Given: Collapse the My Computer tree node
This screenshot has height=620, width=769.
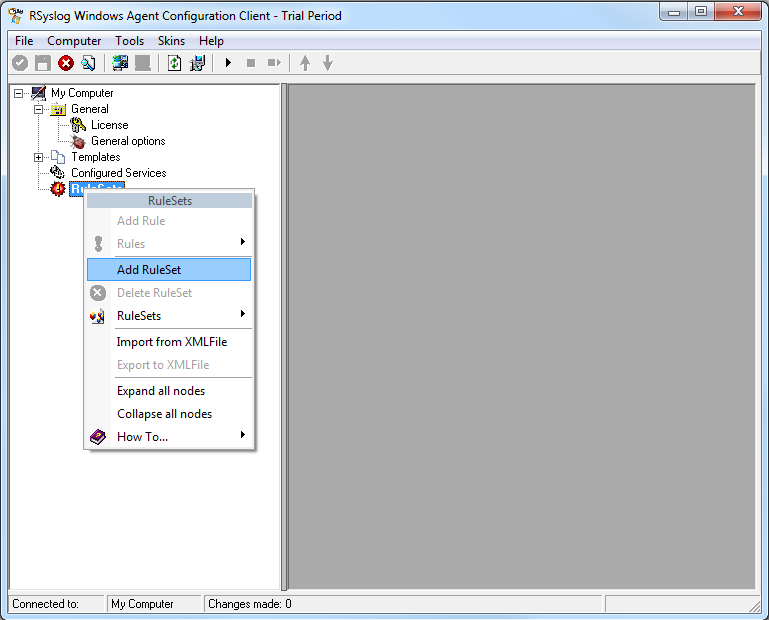Looking at the screenshot, I should [x=18, y=93].
